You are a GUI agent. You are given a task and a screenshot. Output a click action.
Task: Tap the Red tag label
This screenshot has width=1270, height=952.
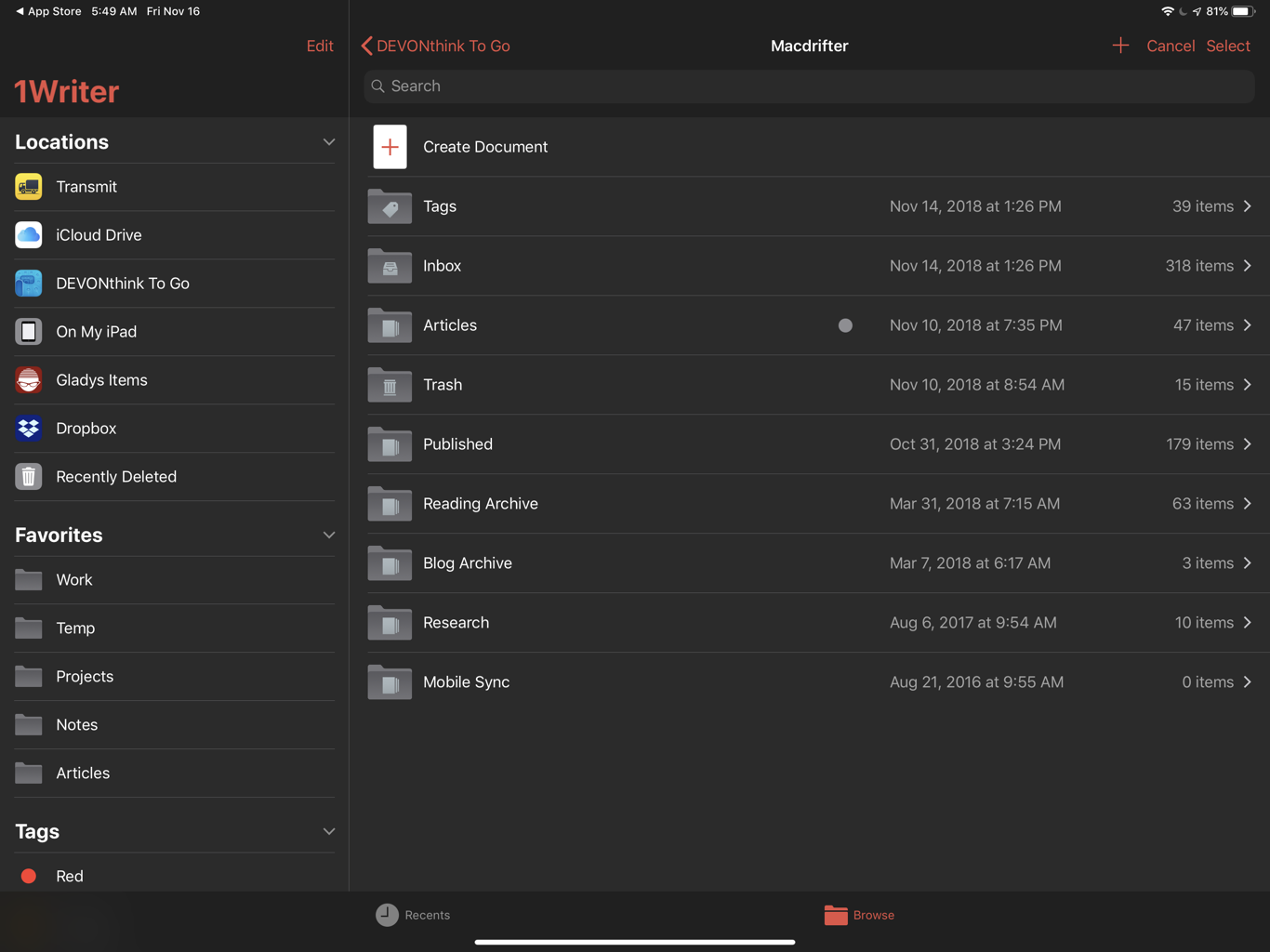point(70,877)
